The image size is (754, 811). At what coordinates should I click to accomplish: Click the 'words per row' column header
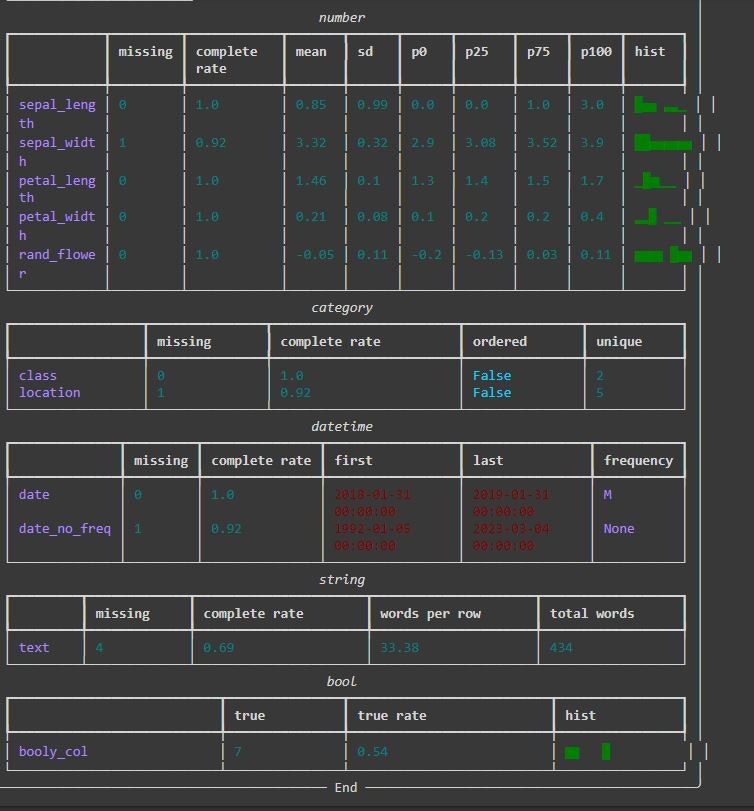tap(430, 613)
